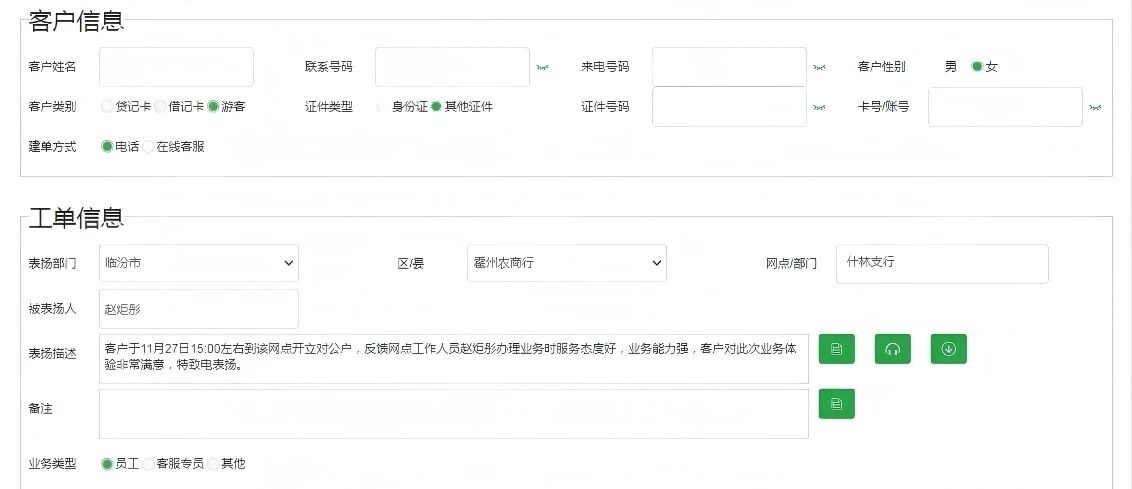Toggle eye icon next to 来电号码 field
1132x489 pixels.
click(x=819, y=67)
